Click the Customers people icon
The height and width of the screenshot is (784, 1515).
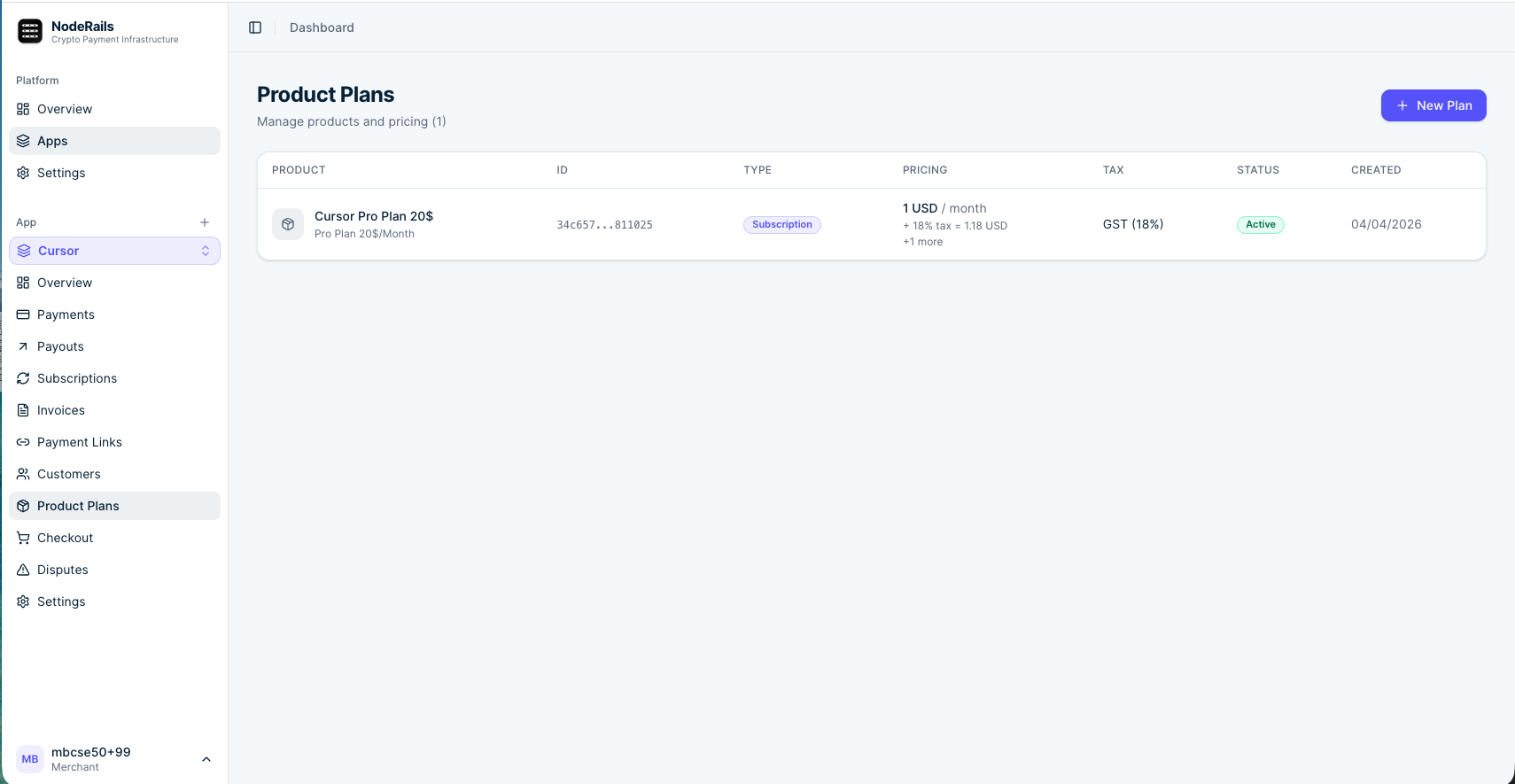23,474
